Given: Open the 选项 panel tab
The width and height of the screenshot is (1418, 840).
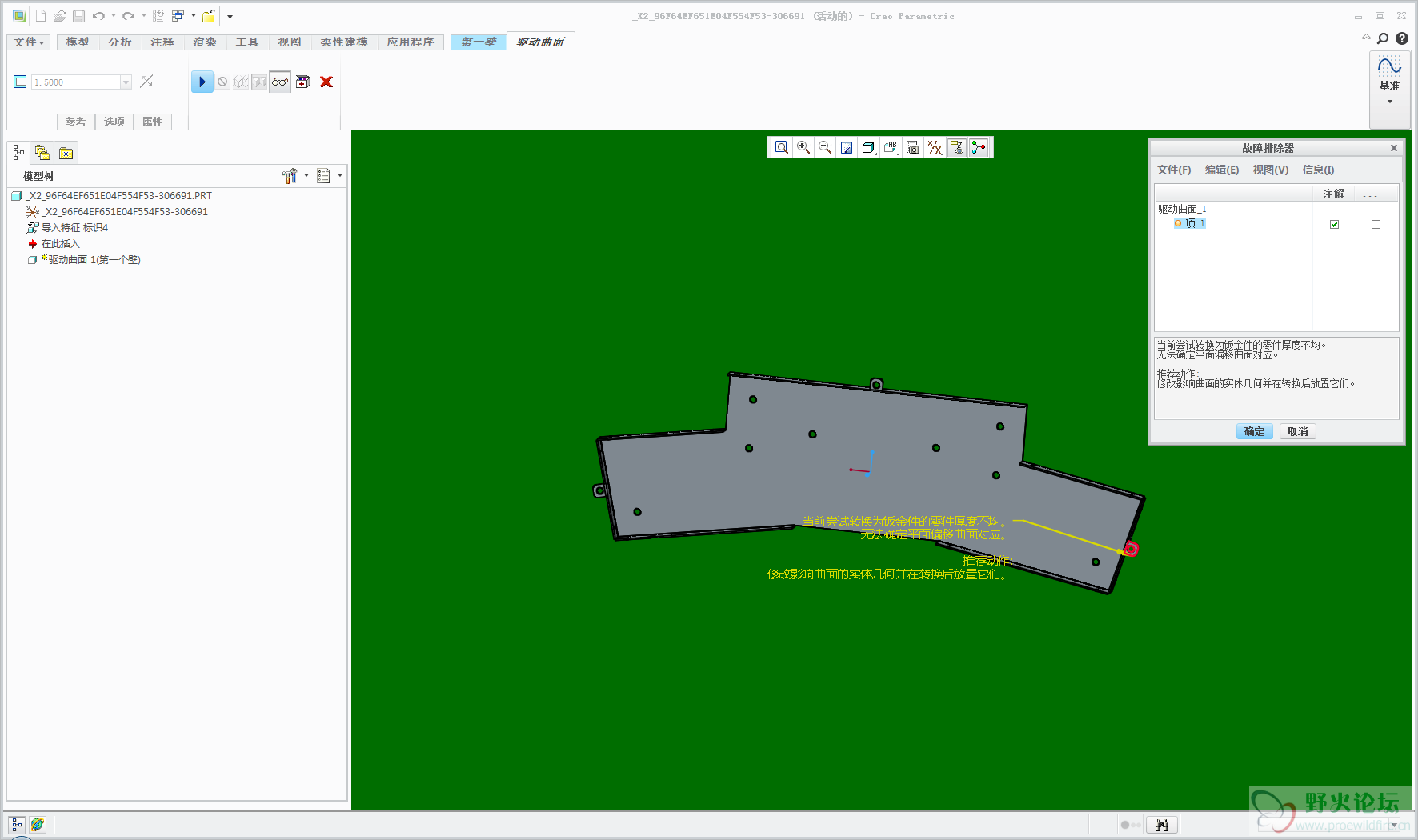Looking at the screenshot, I should pos(114,122).
